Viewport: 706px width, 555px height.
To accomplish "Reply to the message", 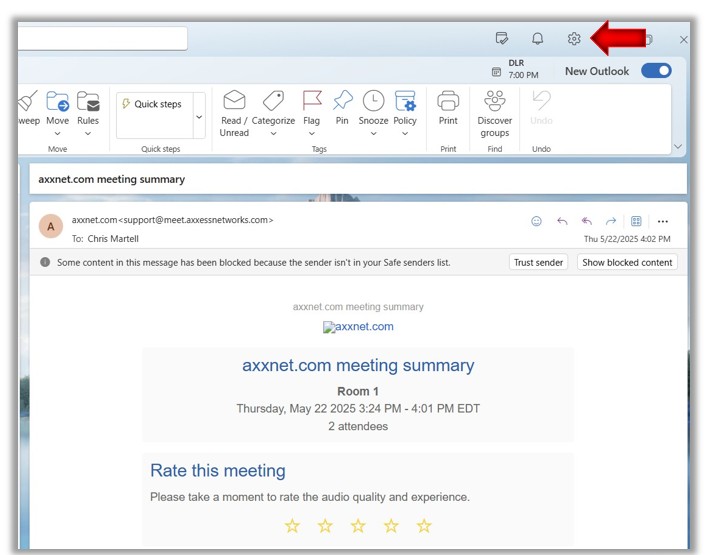I will pos(562,221).
